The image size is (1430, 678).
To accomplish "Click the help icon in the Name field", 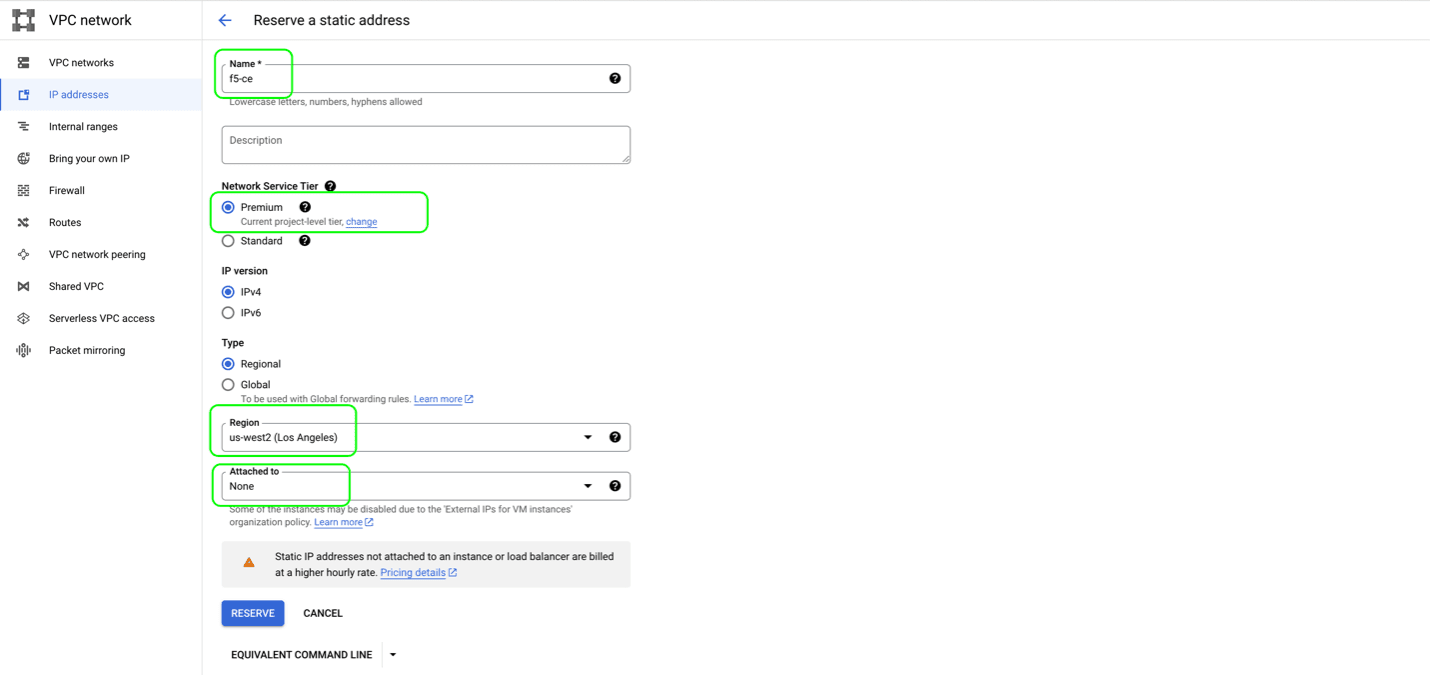I will (615, 78).
